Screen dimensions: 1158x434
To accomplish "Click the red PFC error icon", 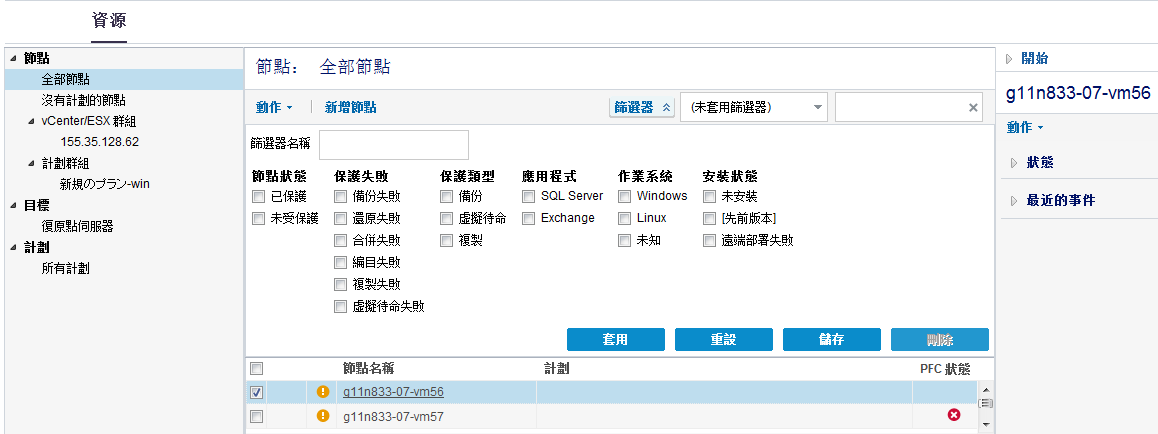I will pyautogui.click(x=954, y=415).
